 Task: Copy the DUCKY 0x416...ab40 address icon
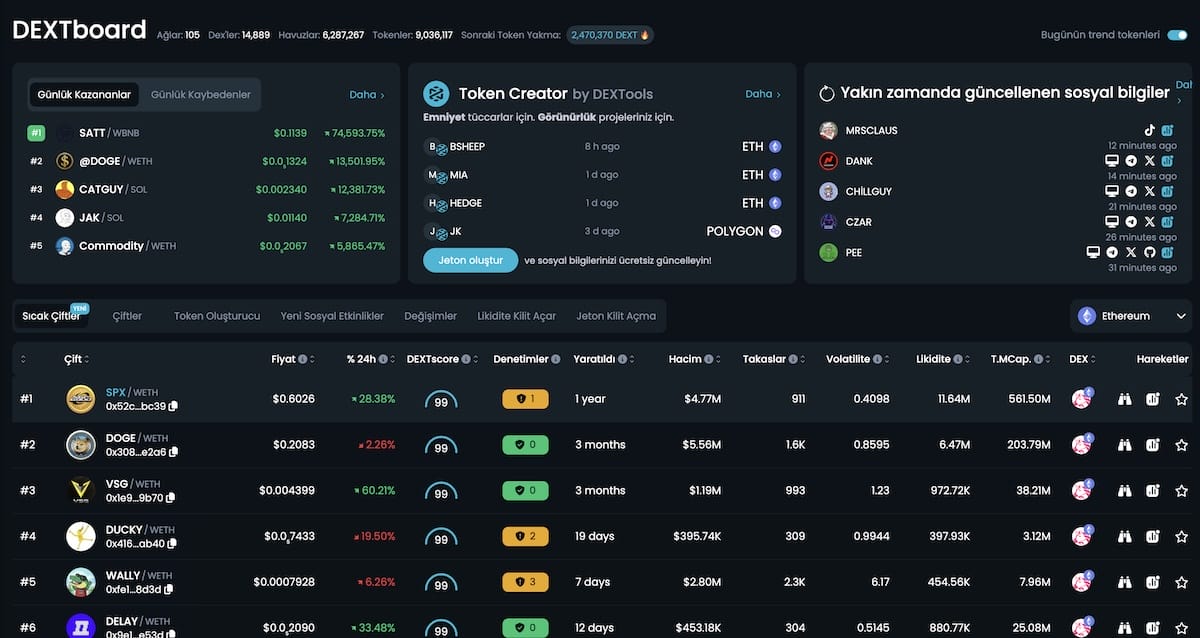click(172, 544)
